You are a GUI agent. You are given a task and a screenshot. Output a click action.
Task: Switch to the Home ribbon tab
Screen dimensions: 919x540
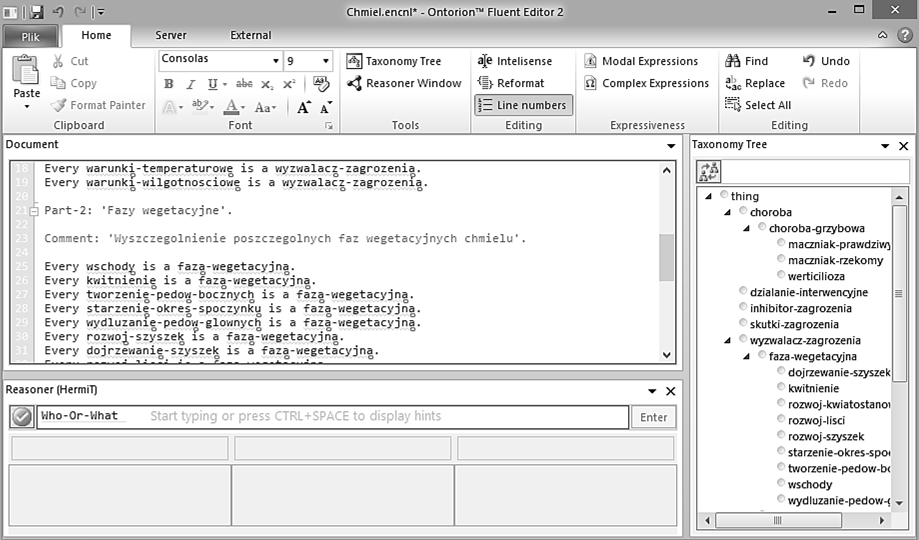pos(96,35)
